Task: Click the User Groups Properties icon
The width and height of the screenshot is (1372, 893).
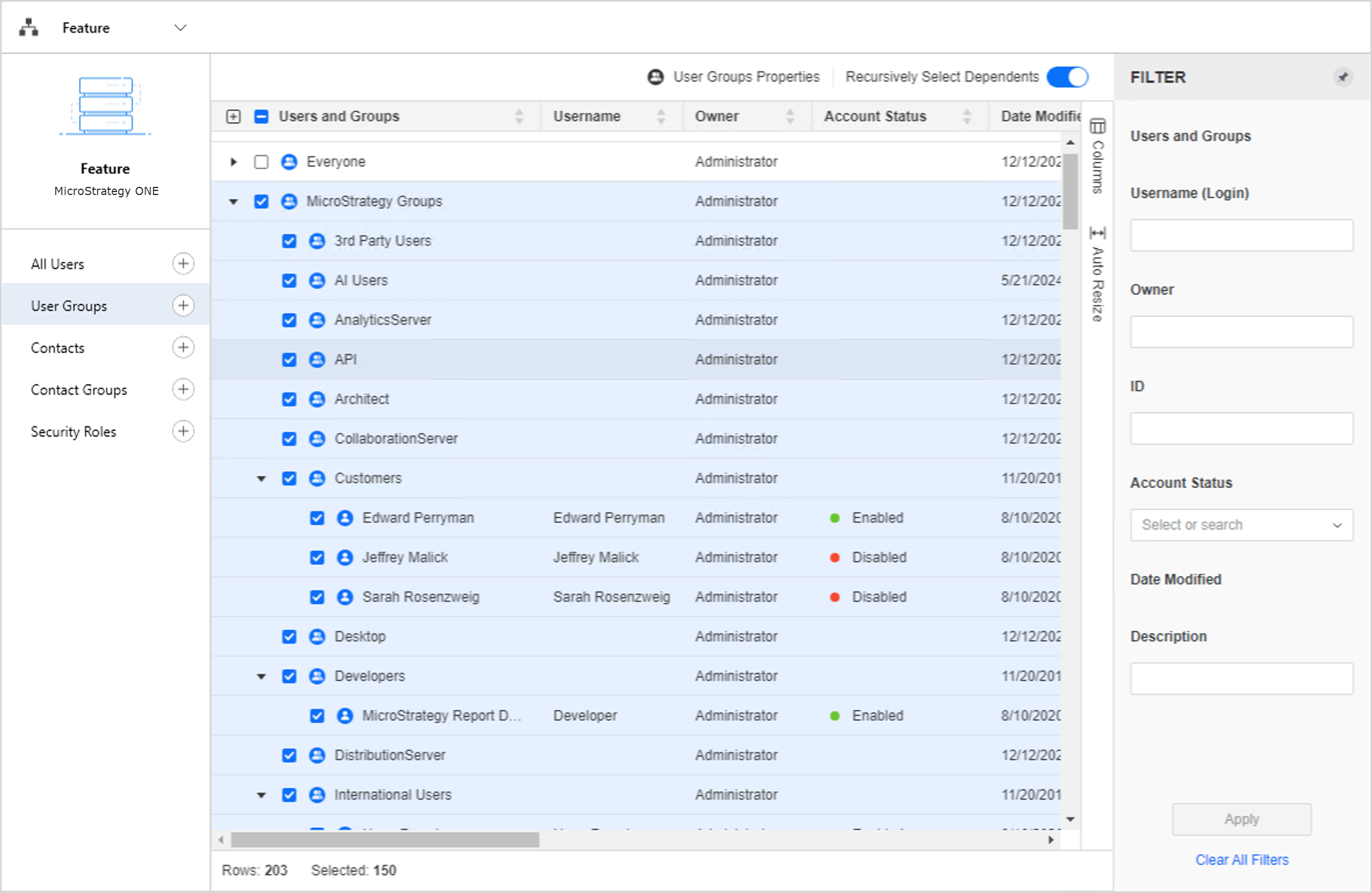Action: [656, 77]
